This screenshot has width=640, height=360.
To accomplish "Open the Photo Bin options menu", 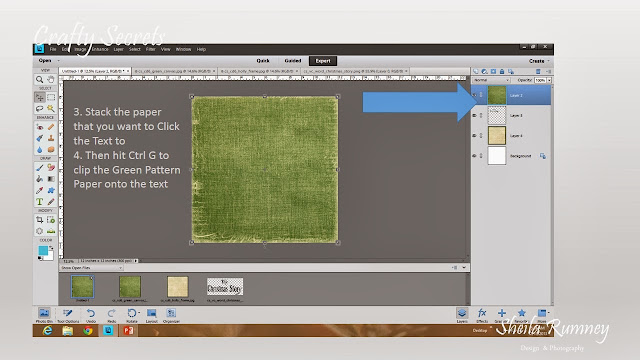I will click(x=454, y=268).
